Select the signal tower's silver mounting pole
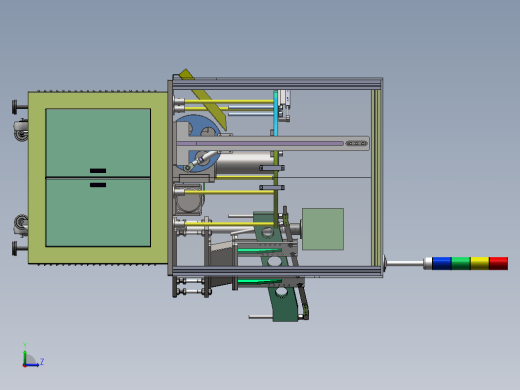The width and height of the screenshot is (520, 390). [x=405, y=263]
